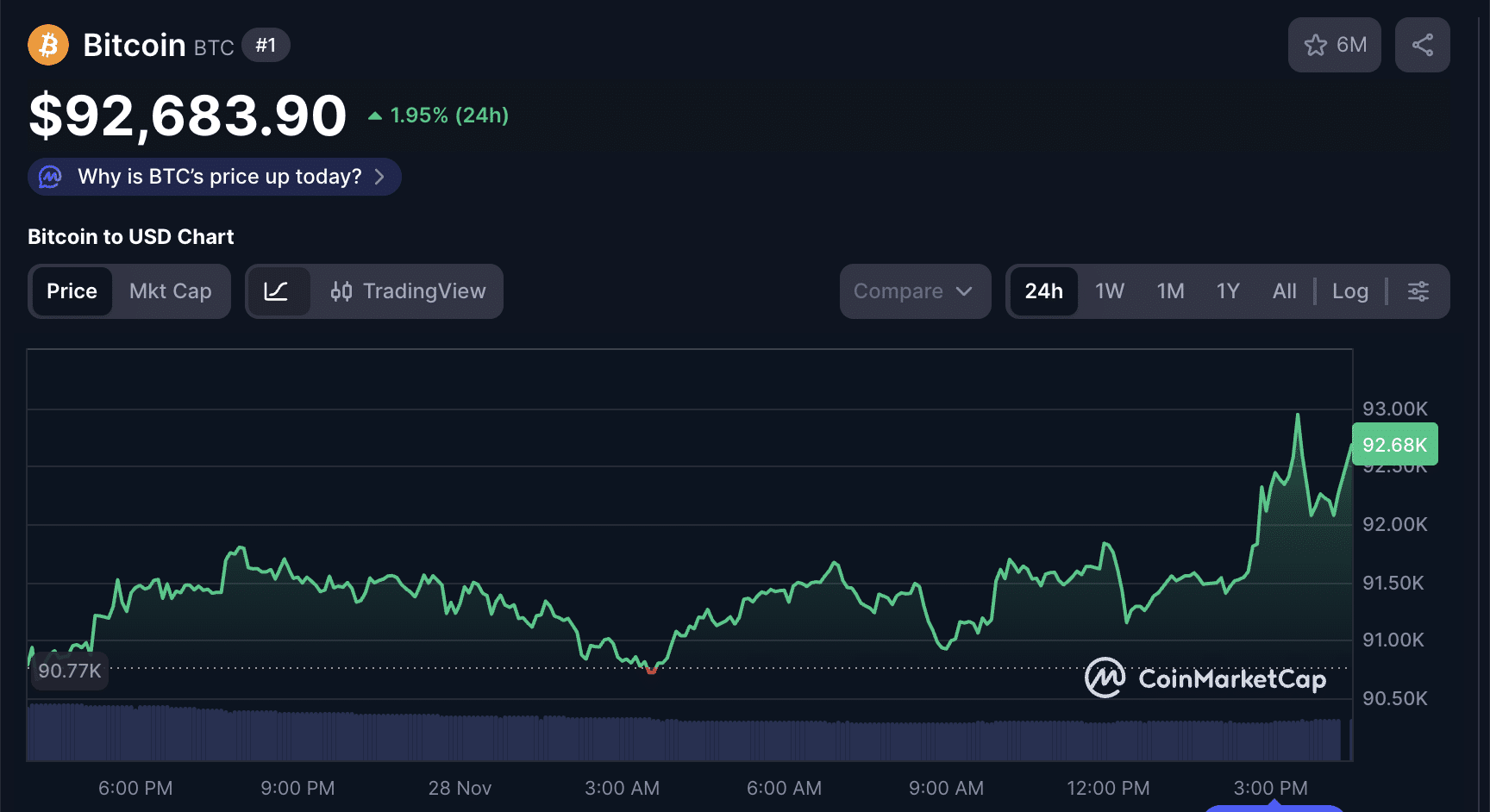Toggle the Log scale option

pyautogui.click(x=1349, y=291)
